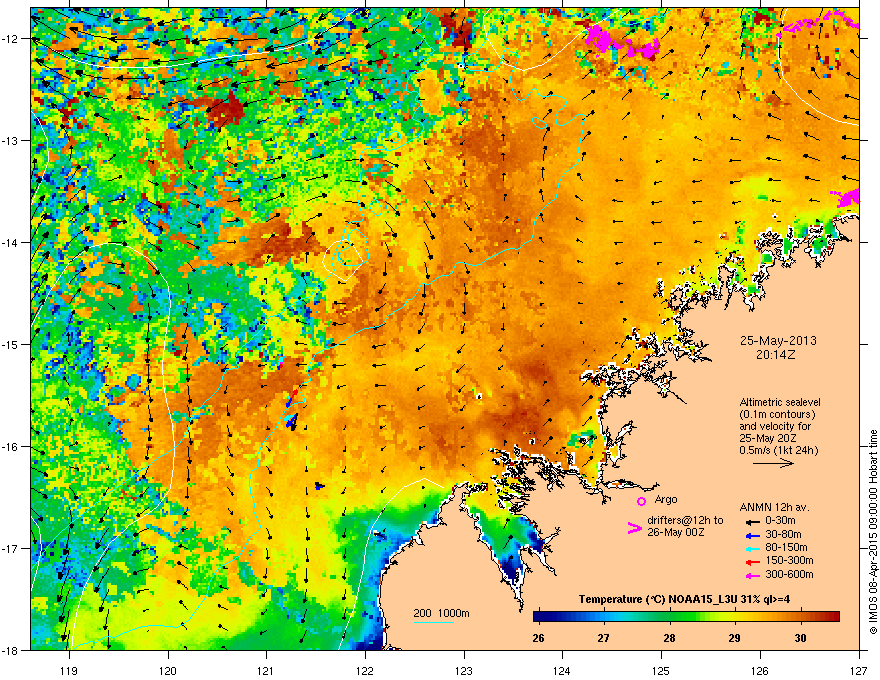The width and height of the screenshot is (880, 680).
Task: Click the '150-300m' depth label
Action: pos(789,560)
